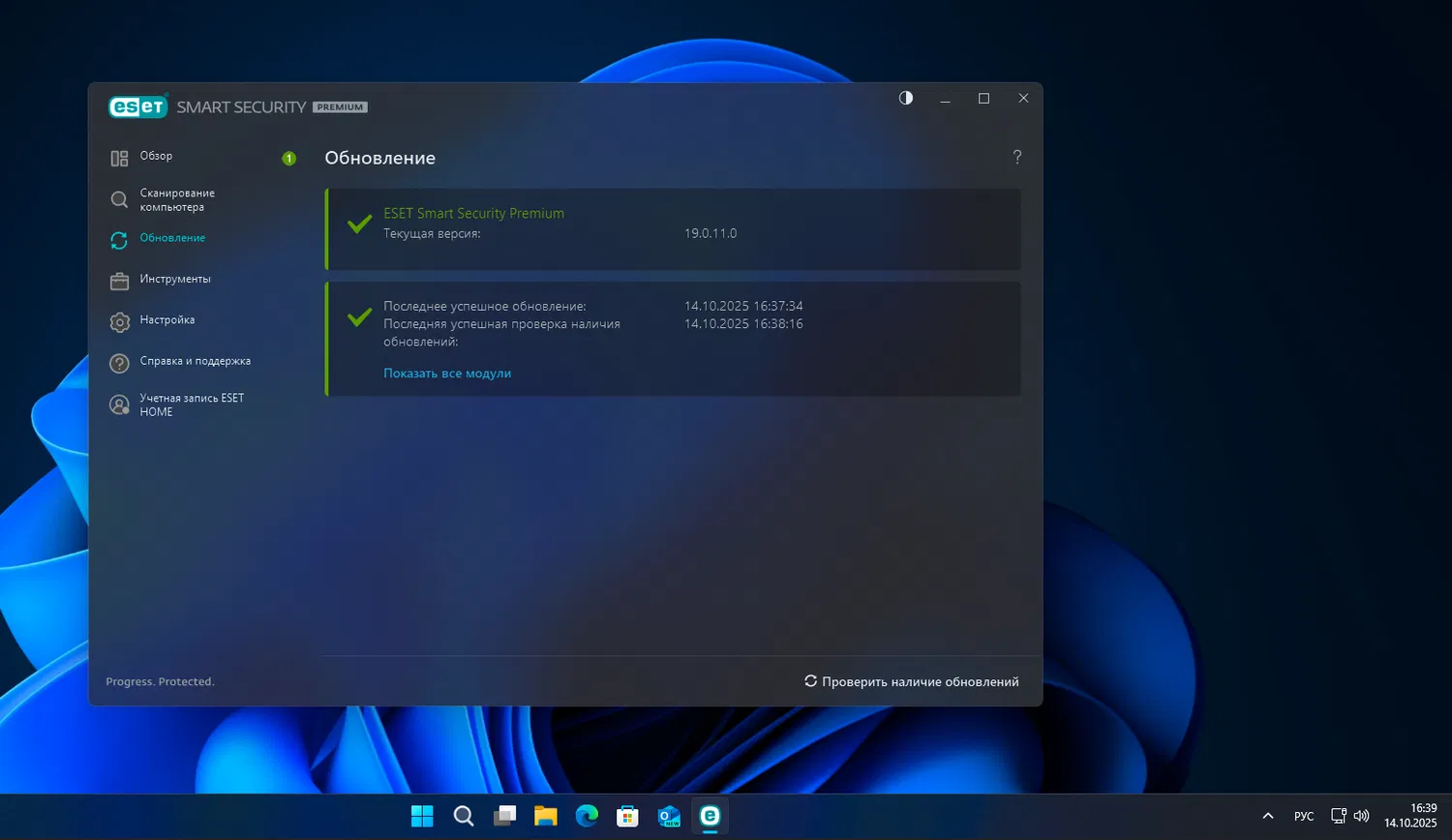Click the Сканирование компьютера magnifier icon
1452x840 pixels.
click(119, 199)
